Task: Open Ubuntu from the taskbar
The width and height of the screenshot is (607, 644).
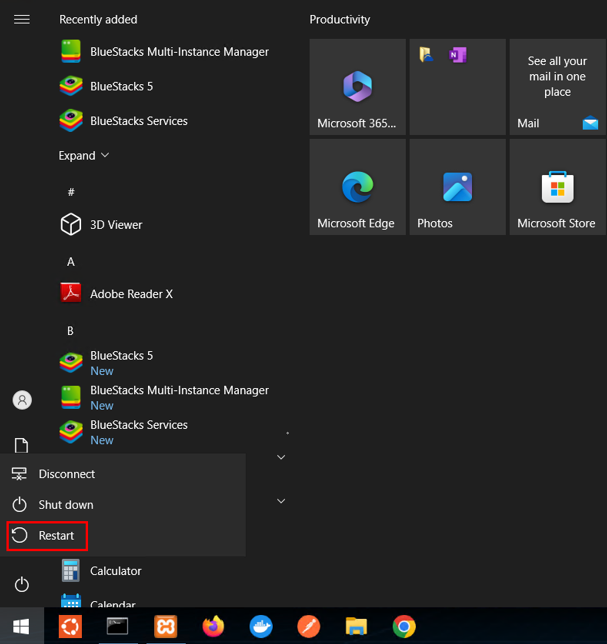Action: point(70,626)
